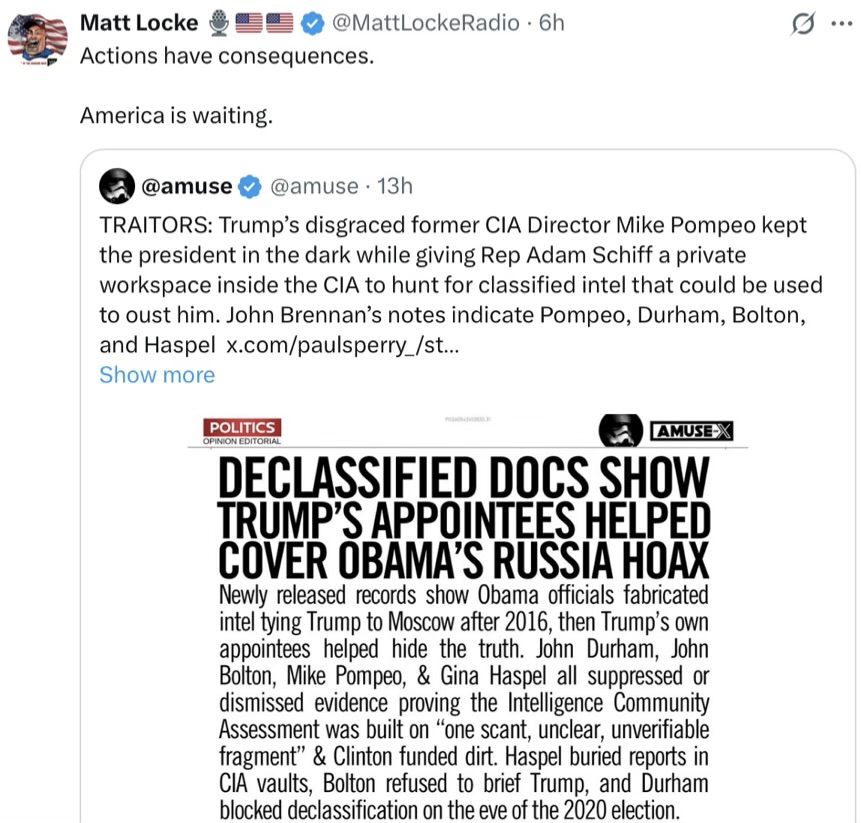Expand quoted post with Show more
The height and width of the screenshot is (823, 861).
(157, 375)
